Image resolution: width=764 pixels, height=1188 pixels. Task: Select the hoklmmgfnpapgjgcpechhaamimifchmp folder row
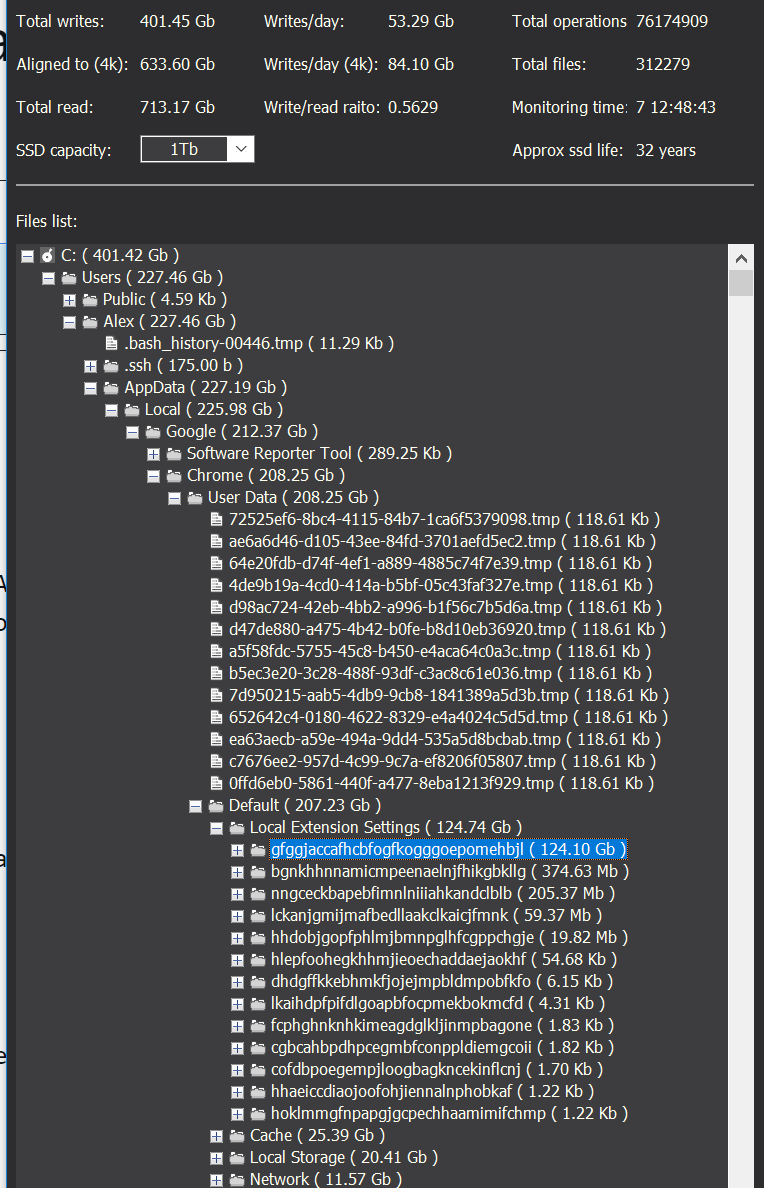pyautogui.click(x=449, y=1114)
